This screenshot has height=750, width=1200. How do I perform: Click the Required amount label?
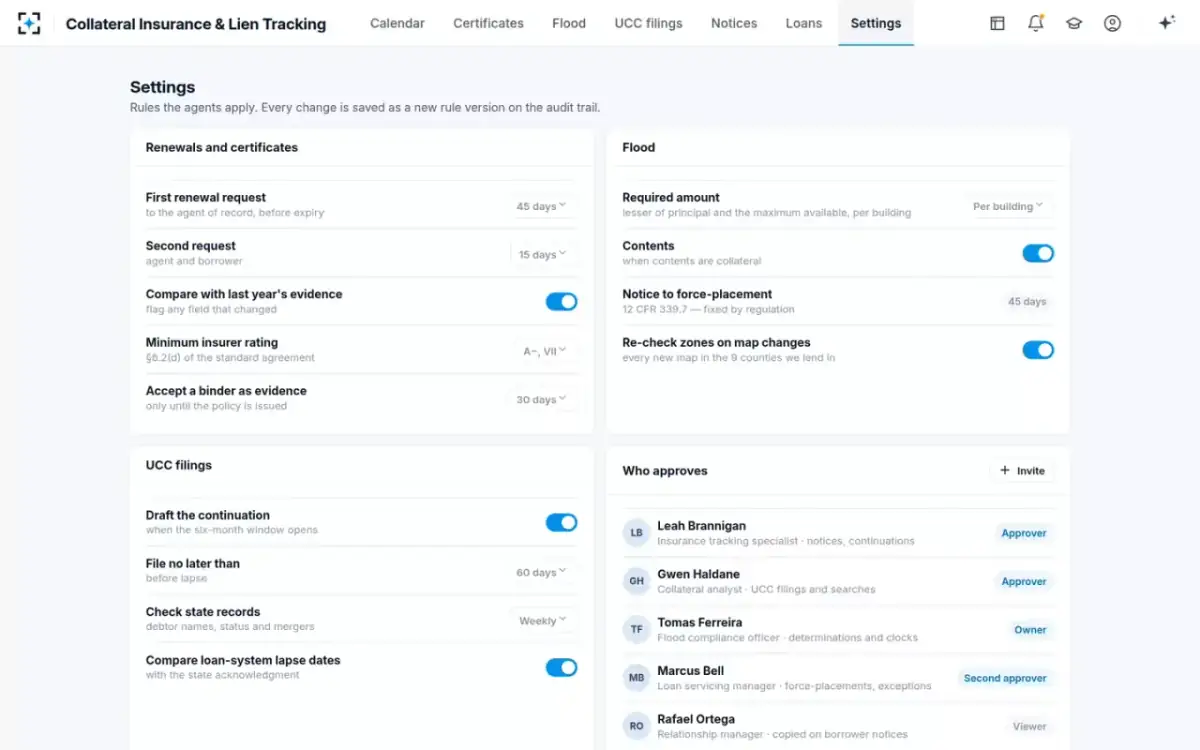[671, 197]
